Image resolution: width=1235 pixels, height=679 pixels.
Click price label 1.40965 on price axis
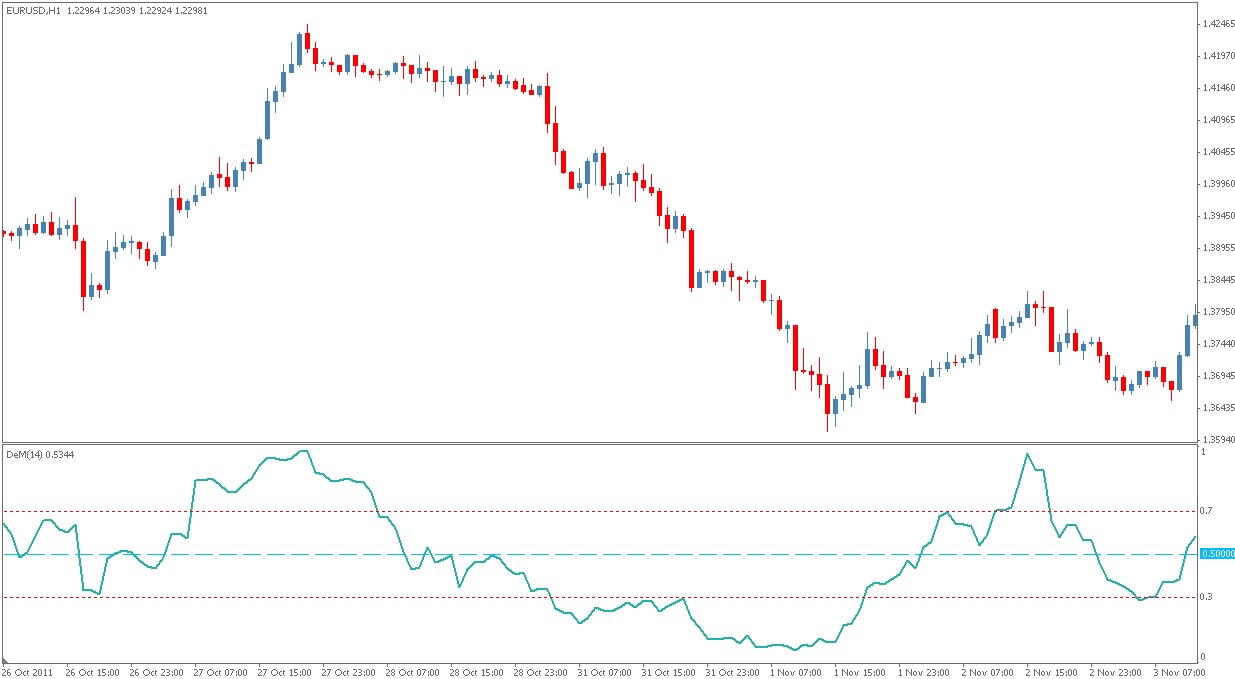pyautogui.click(x=1219, y=120)
